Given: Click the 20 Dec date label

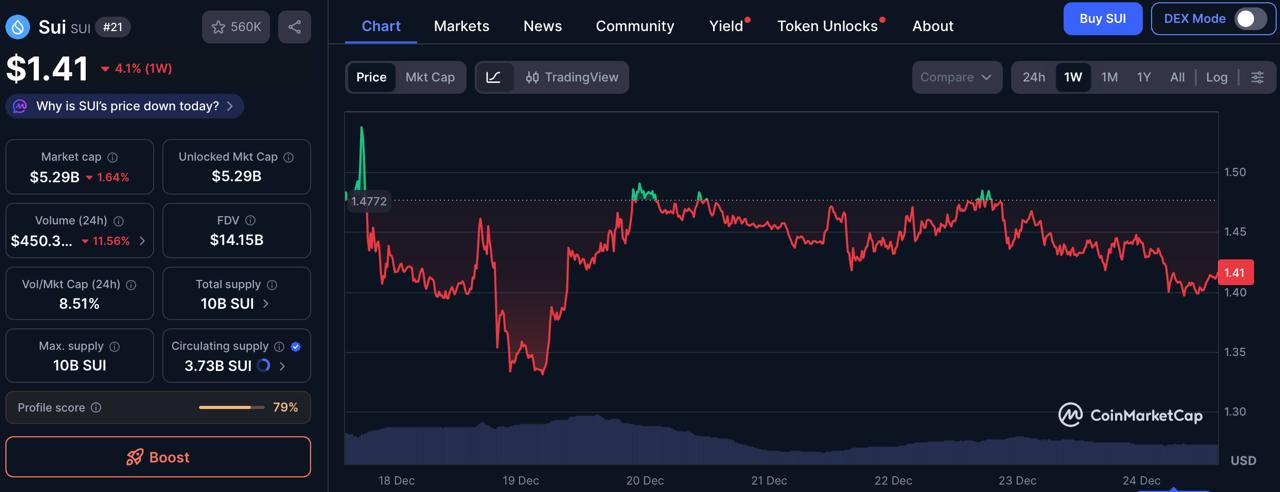Looking at the screenshot, I should tap(645, 480).
